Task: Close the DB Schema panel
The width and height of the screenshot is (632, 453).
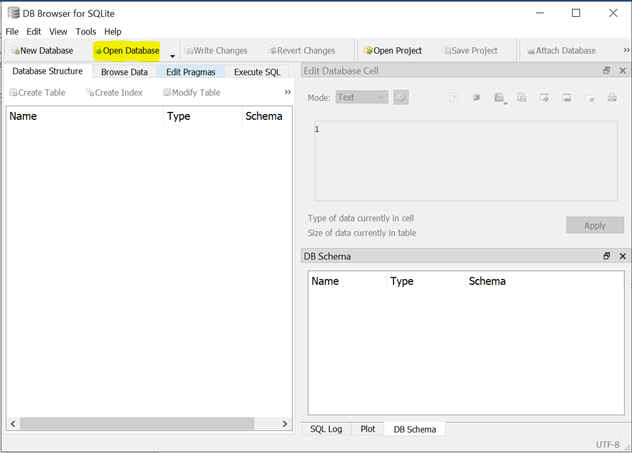Action: coord(622,256)
